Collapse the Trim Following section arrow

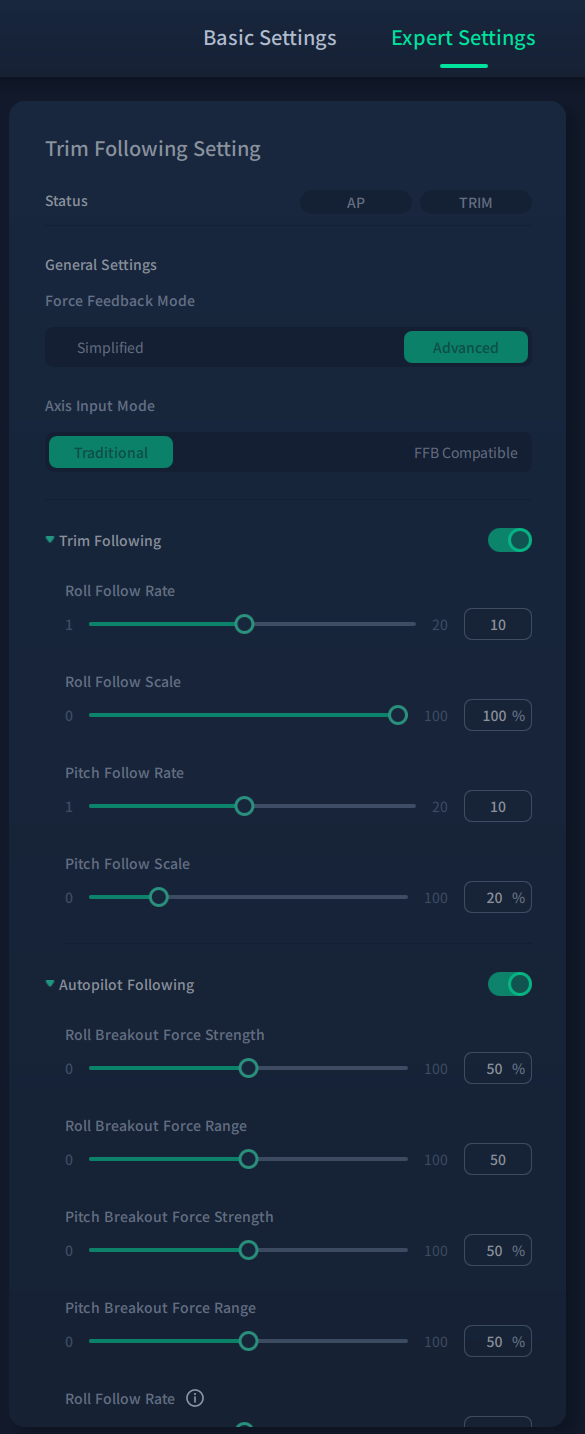(50, 540)
